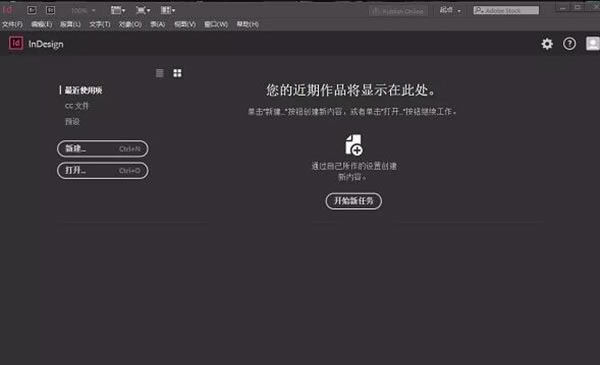Click the Go to Bridge icon

(32, 10)
